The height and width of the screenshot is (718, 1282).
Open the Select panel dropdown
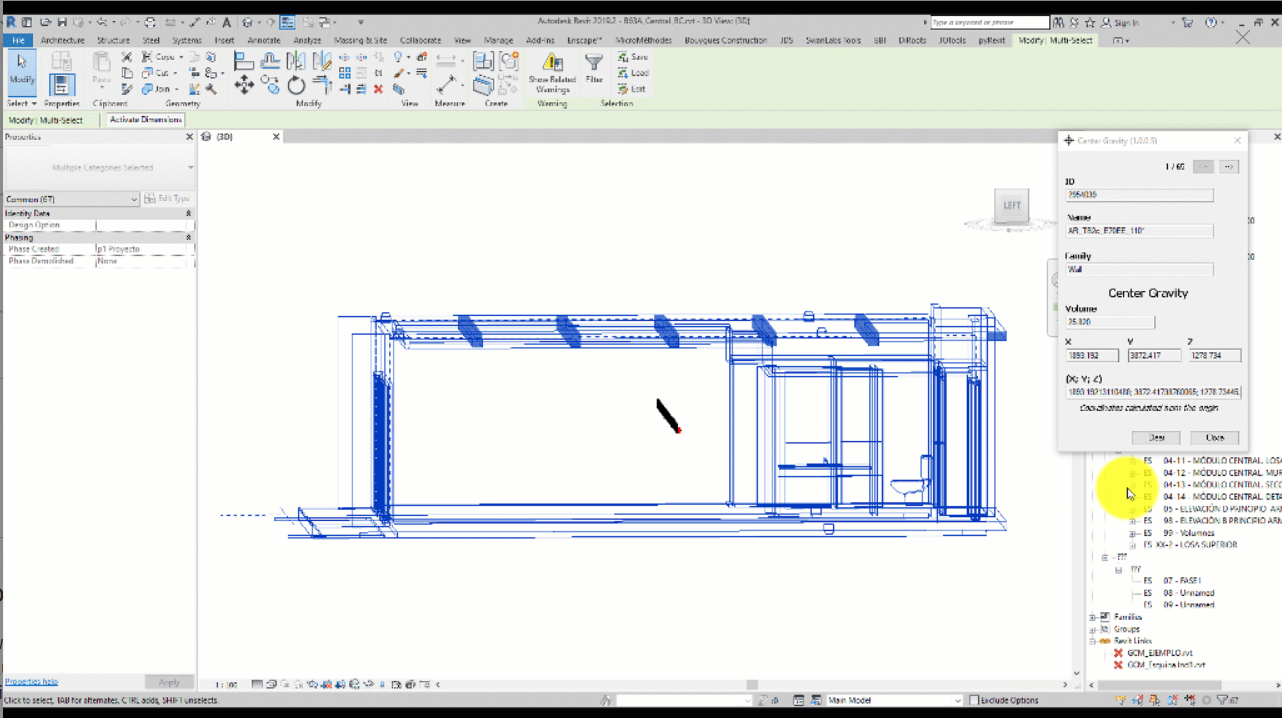tap(22, 103)
